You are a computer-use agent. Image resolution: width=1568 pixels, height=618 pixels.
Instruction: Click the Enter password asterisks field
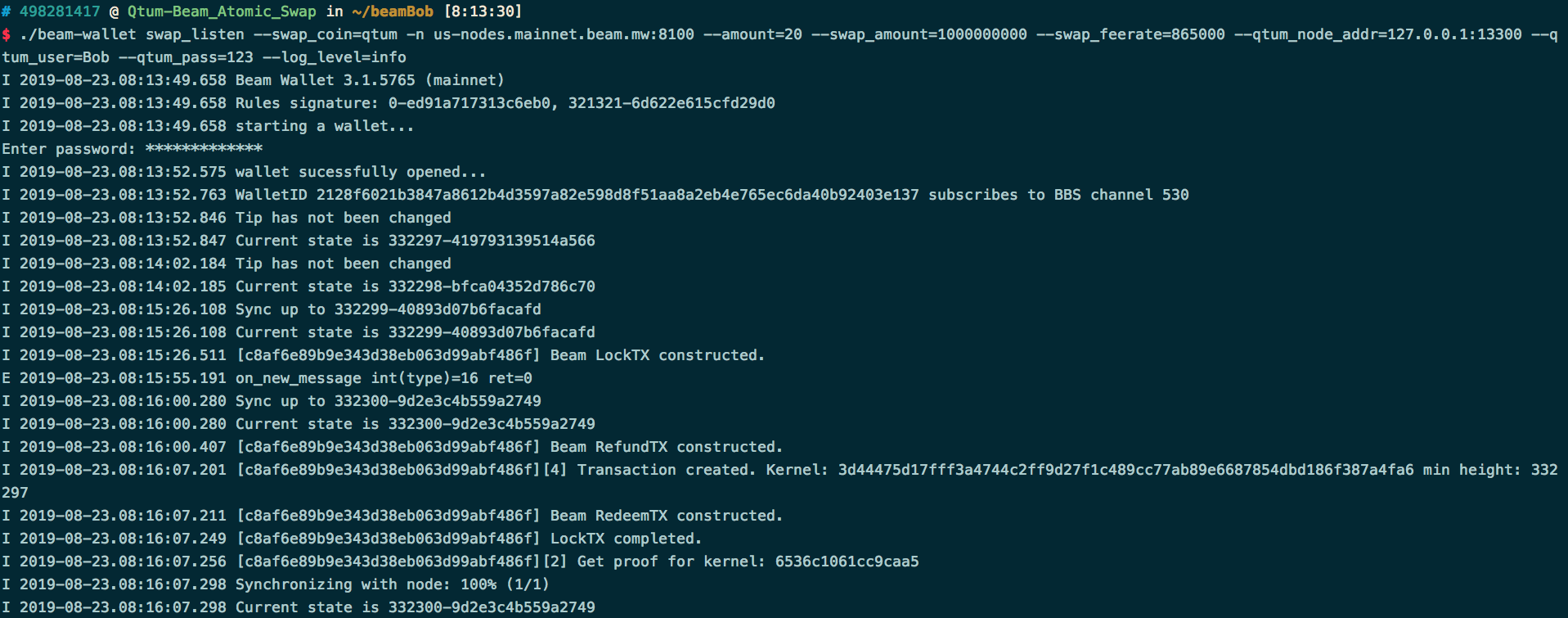[204, 149]
